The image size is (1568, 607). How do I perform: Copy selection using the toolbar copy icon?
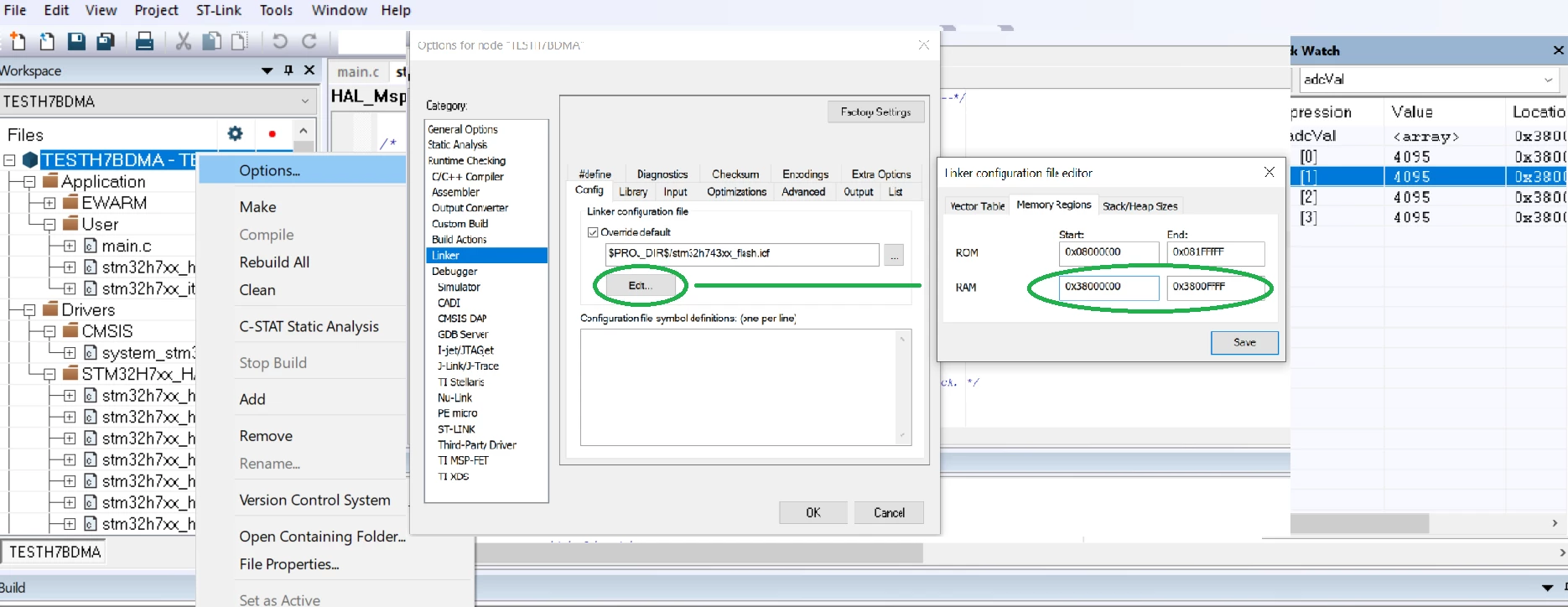pyautogui.click(x=212, y=41)
